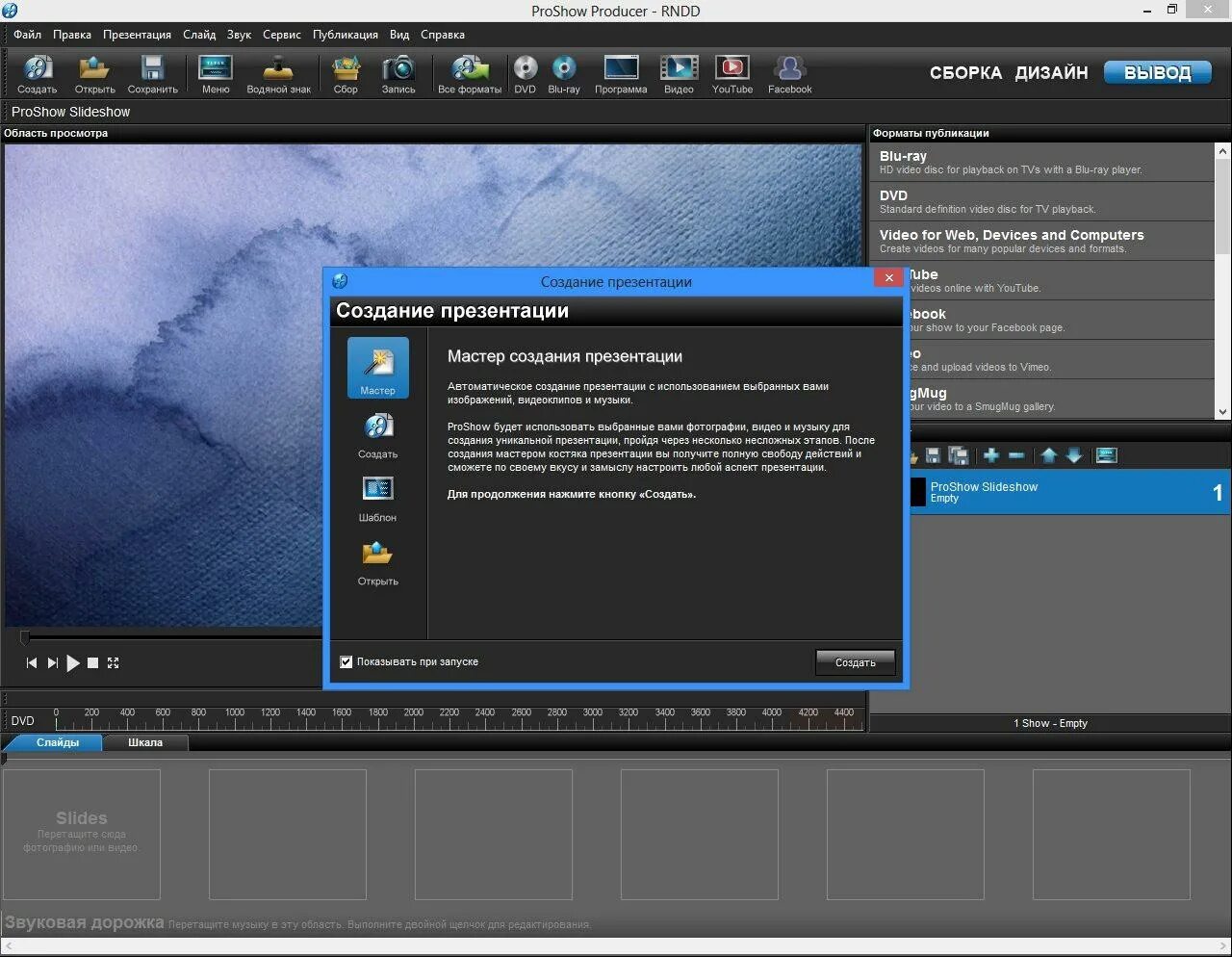Open the Правка menu
This screenshot has height=957, width=1232.
coord(72,35)
